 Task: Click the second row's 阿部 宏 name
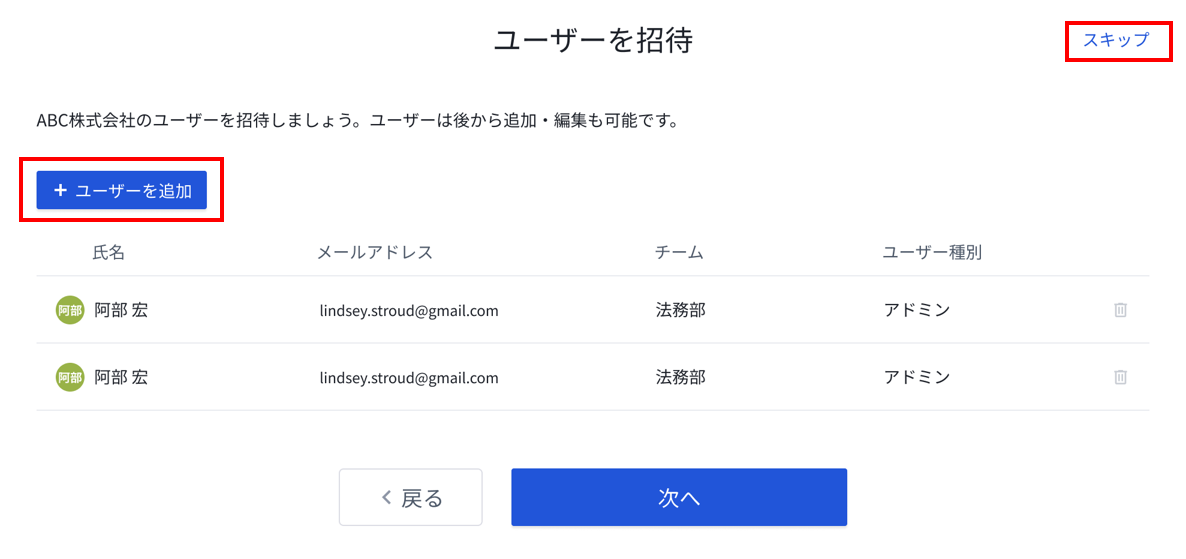[121, 377]
